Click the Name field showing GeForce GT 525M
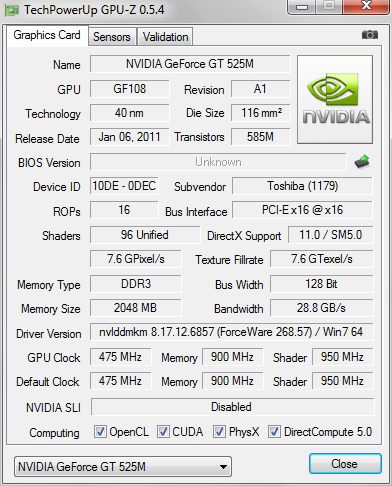 (x=190, y=64)
